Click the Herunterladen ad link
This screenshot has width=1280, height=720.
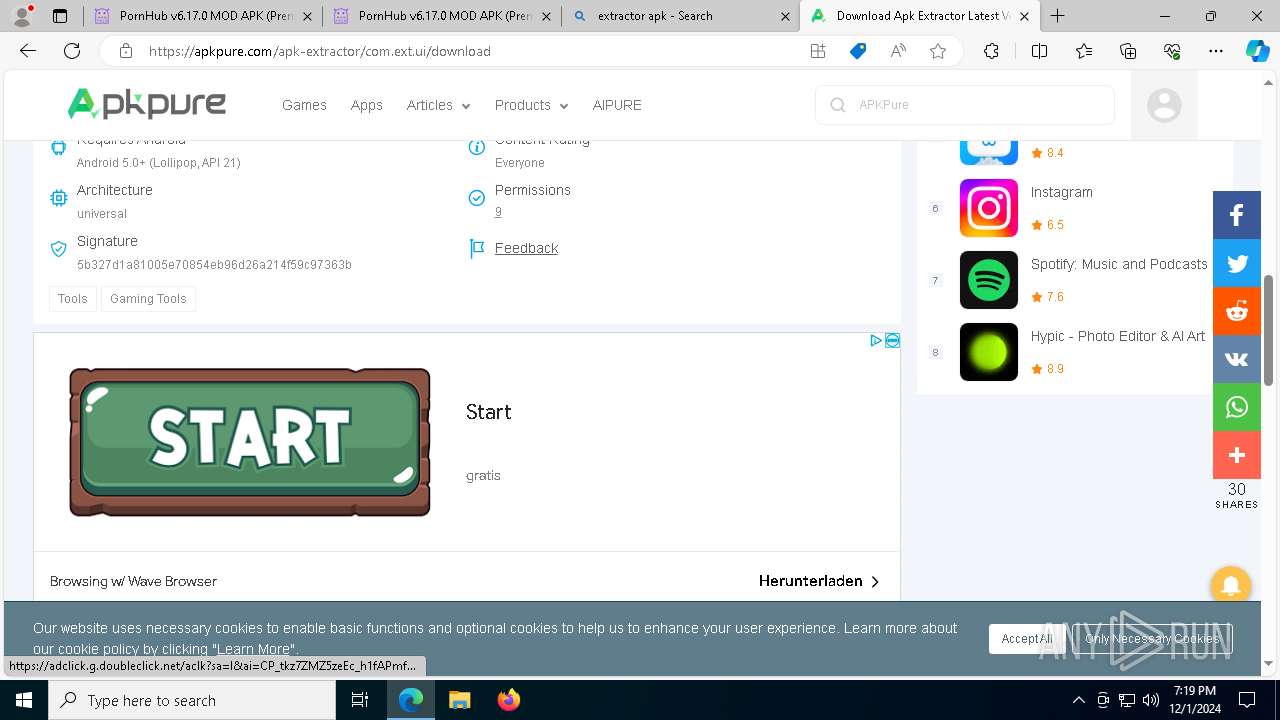coord(819,581)
